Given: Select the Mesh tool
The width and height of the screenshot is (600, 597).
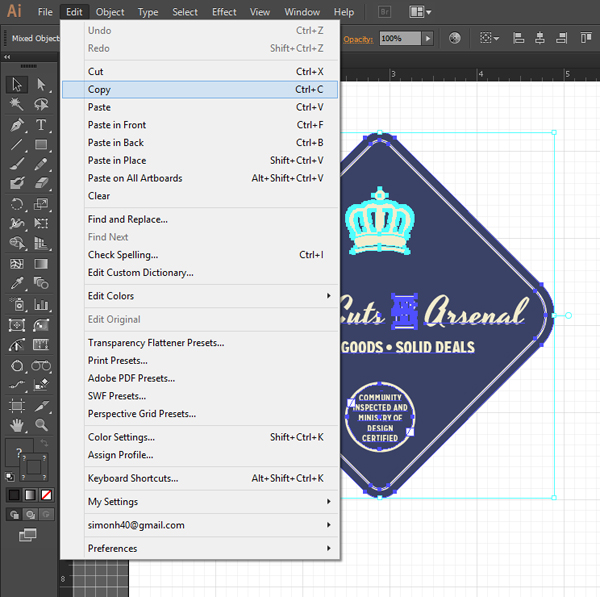Looking at the screenshot, I should 17,264.
